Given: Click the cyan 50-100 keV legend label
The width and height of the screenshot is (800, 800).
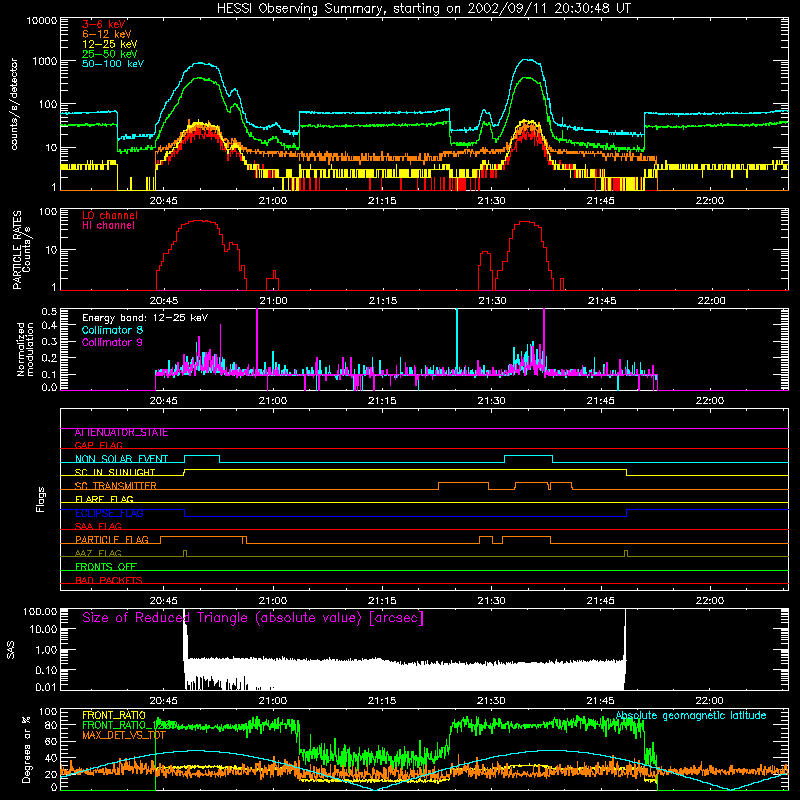Looking at the screenshot, I should point(113,64).
